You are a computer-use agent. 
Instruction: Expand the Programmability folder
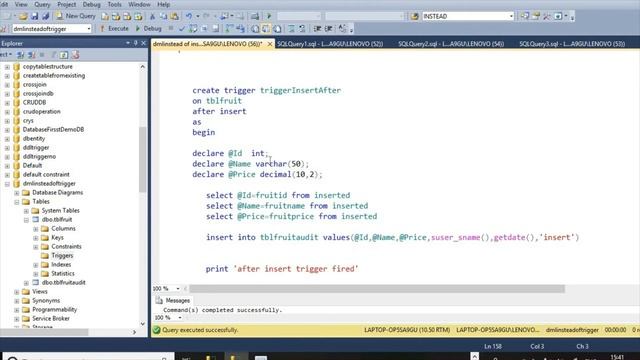coord(17,309)
